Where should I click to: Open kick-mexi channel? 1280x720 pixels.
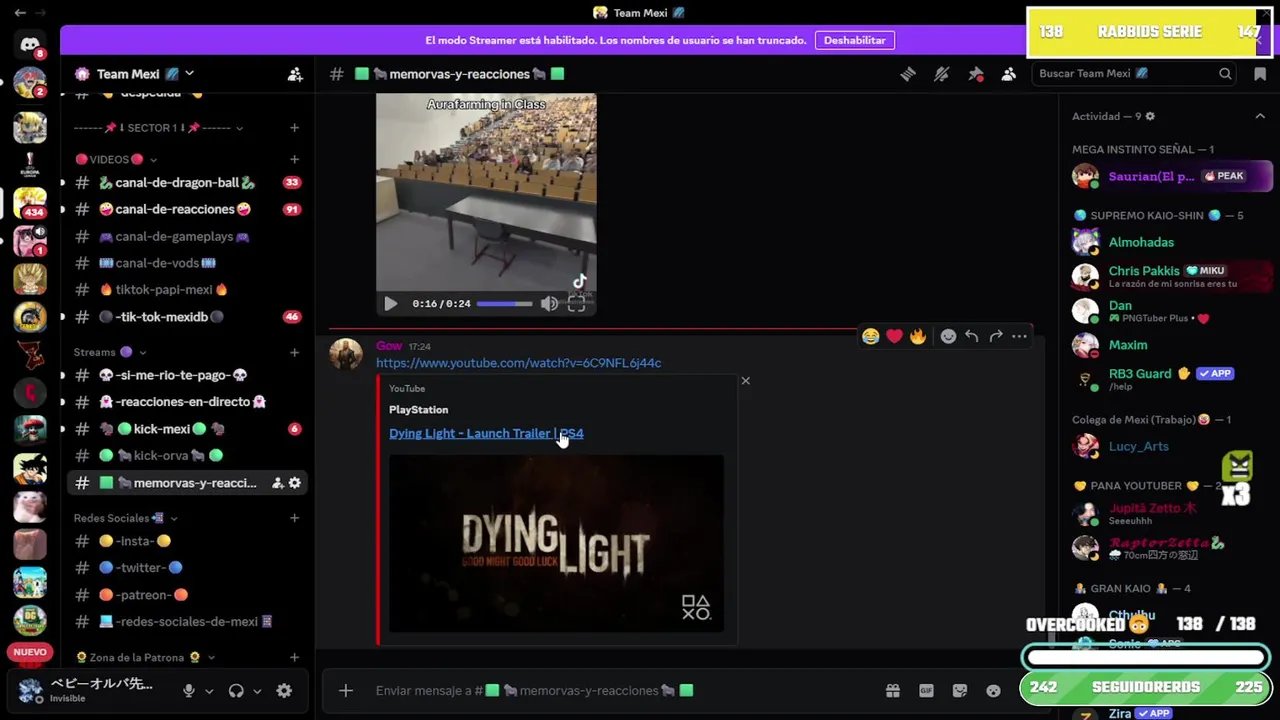(187, 429)
